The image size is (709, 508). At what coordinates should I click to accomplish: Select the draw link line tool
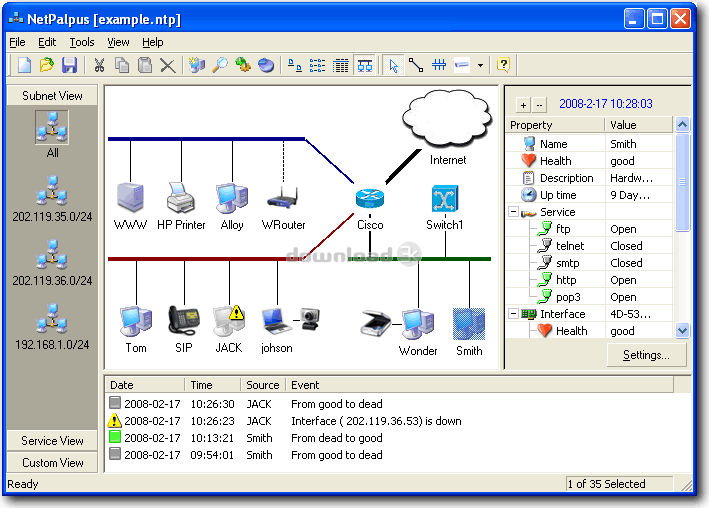(416, 65)
